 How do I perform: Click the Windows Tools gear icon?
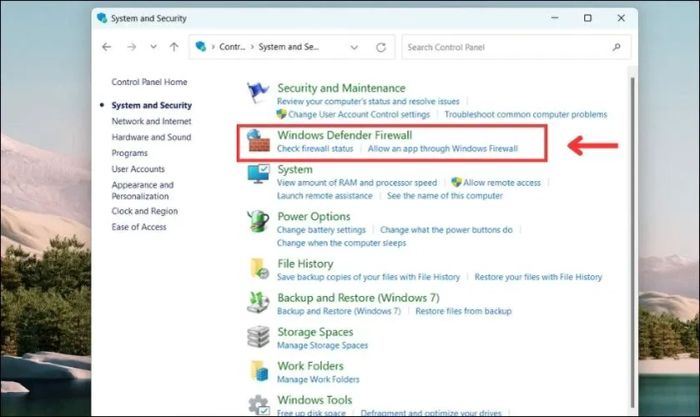click(x=259, y=404)
